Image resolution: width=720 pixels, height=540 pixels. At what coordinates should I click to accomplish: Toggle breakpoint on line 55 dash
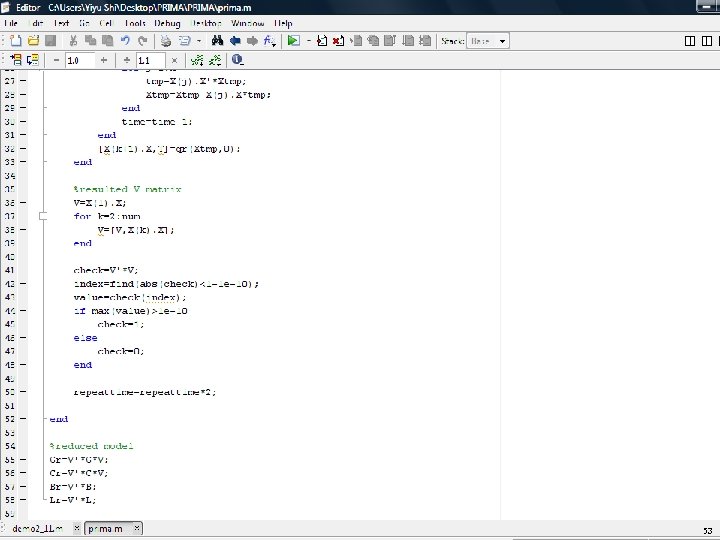(x=23, y=459)
